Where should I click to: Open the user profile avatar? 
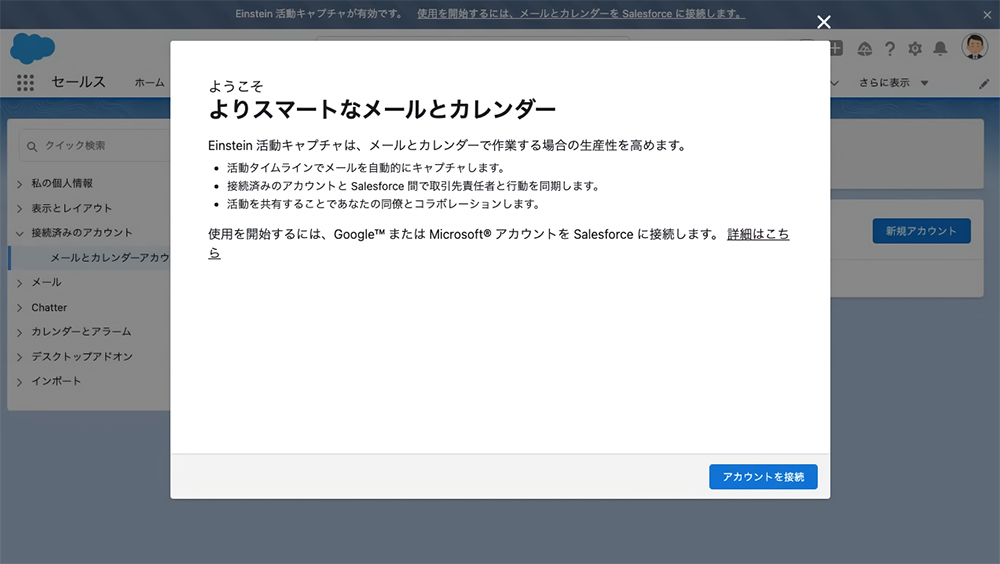click(x=974, y=47)
